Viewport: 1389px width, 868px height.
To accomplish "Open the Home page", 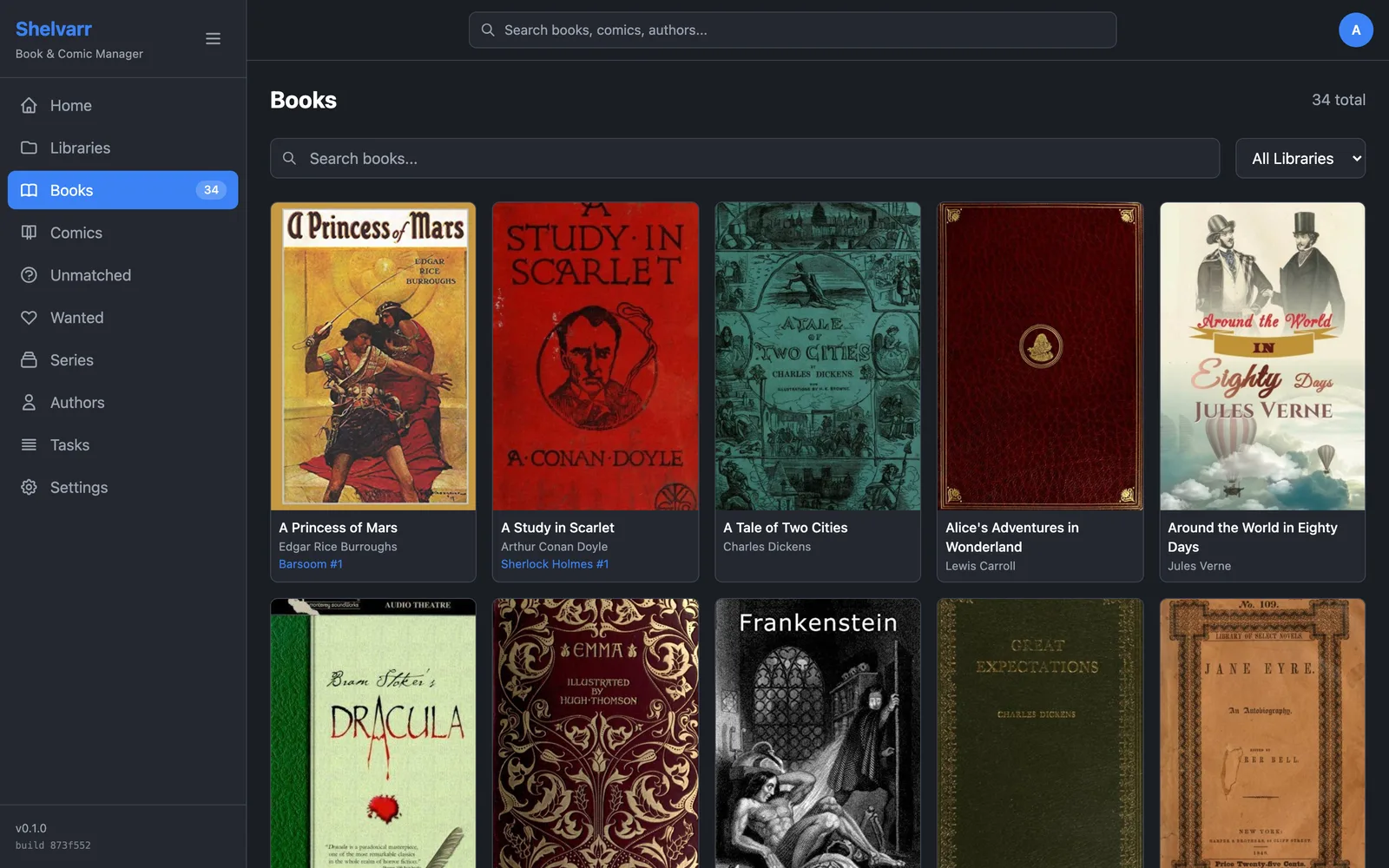I will point(123,105).
